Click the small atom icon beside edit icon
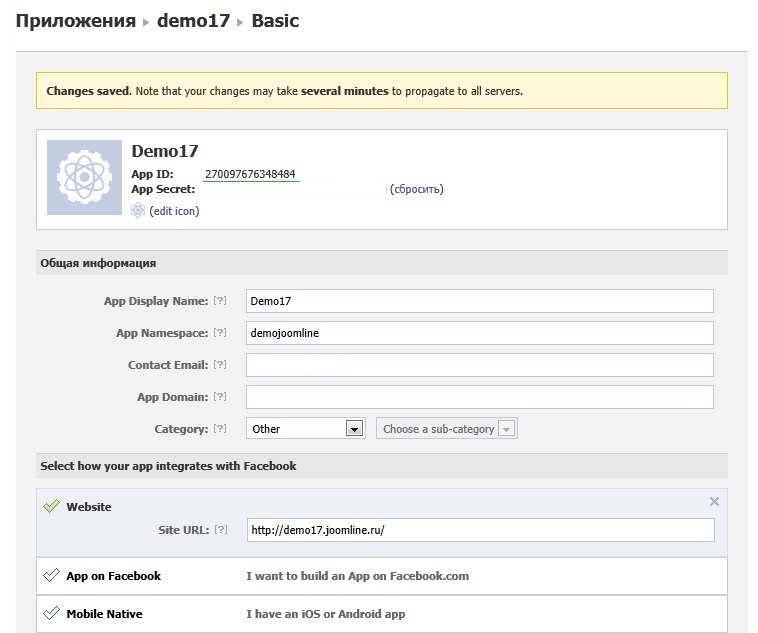758x633 pixels. 138,210
